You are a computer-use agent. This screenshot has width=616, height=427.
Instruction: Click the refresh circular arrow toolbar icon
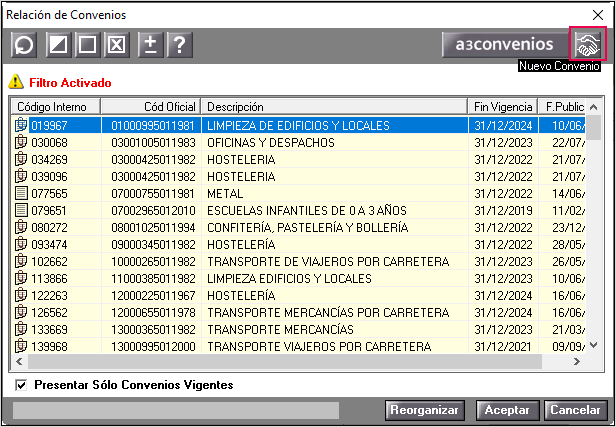pyautogui.click(x=24, y=45)
